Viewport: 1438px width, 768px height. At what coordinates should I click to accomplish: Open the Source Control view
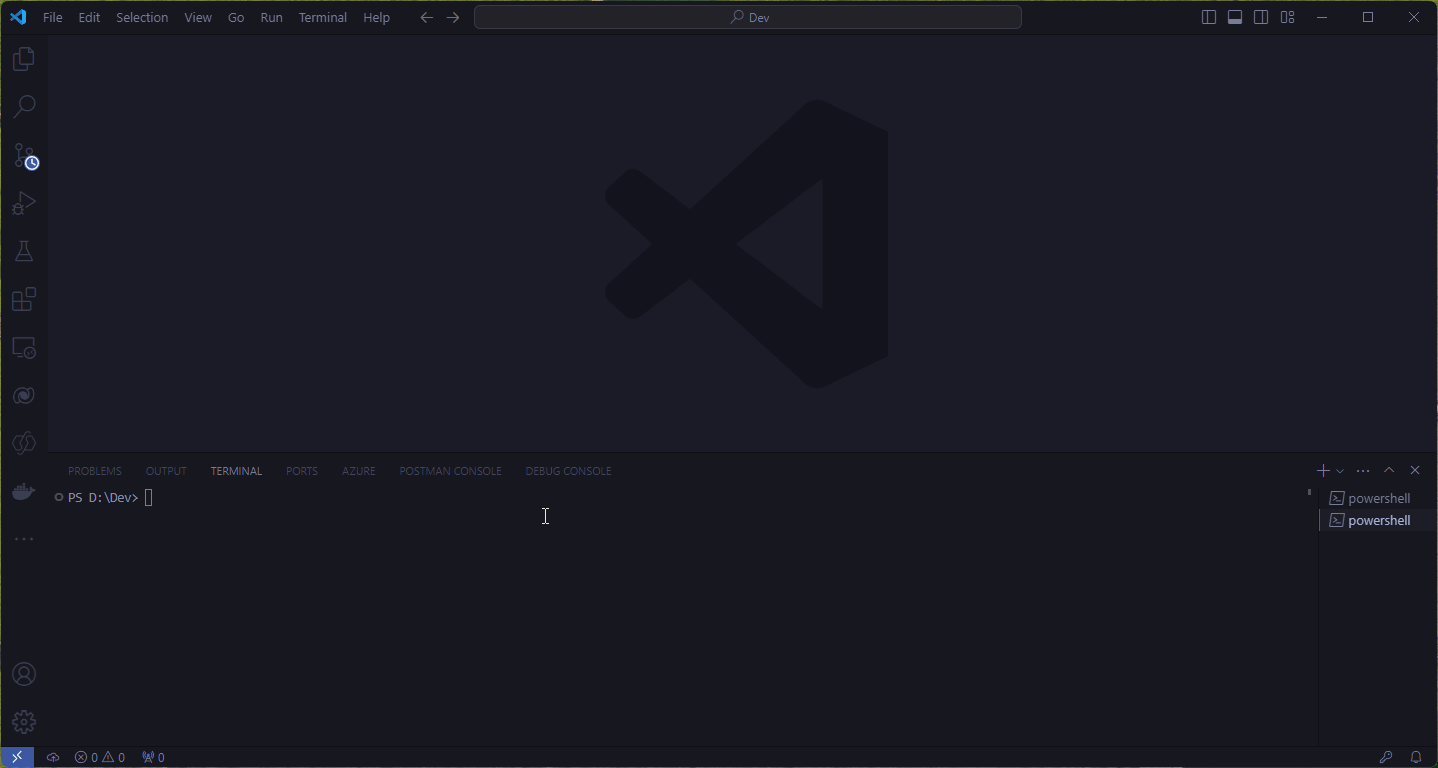[24, 156]
